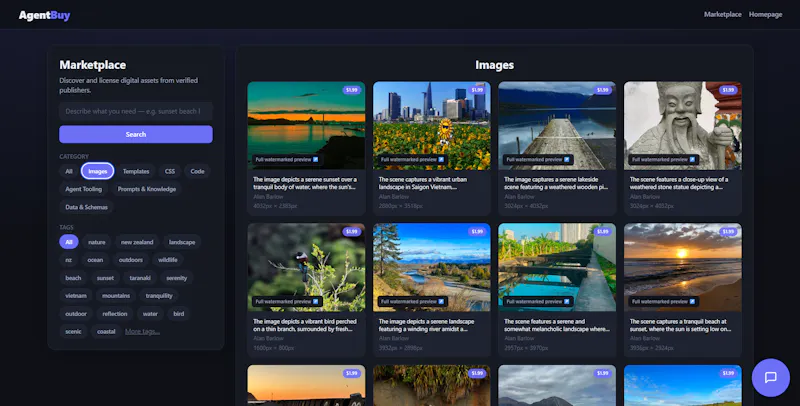This screenshot has width=800, height=406.
Task: Toggle the new zealand tag
Action: tap(137, 242)
